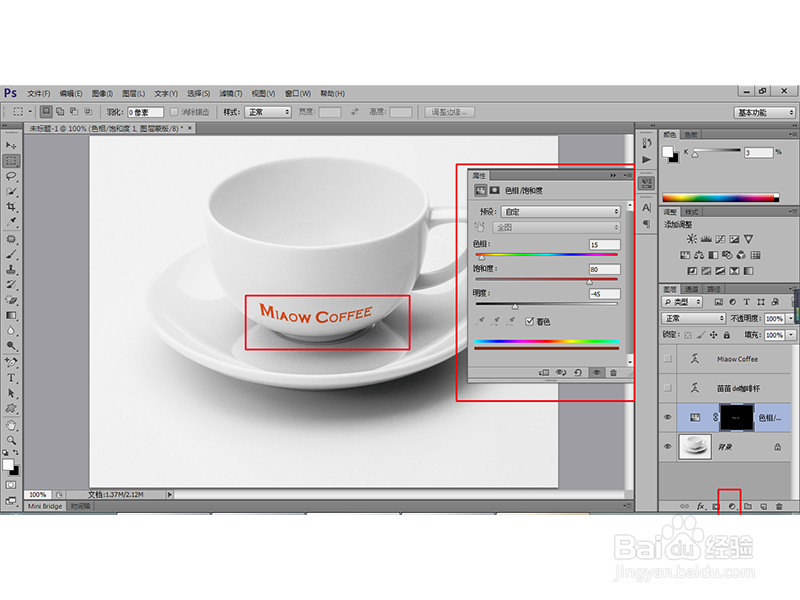
Task: Click create new adjustment layer icon
Action: point(732,506)
